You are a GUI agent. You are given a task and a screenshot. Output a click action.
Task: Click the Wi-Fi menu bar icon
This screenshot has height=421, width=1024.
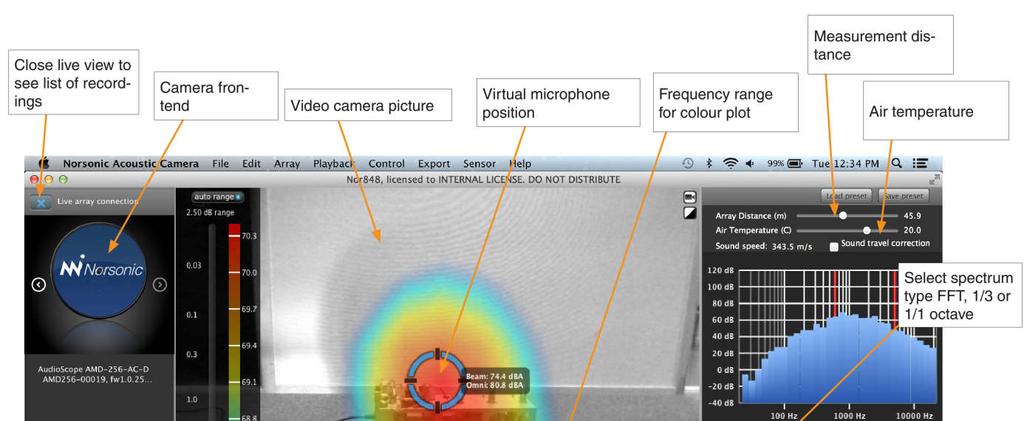[x=731, y=164]
